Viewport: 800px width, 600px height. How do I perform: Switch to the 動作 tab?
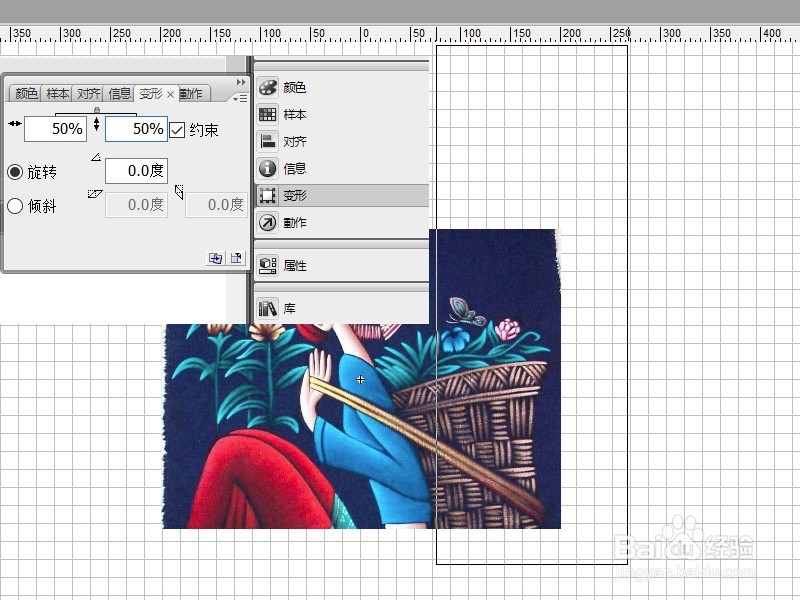(192, 93)
